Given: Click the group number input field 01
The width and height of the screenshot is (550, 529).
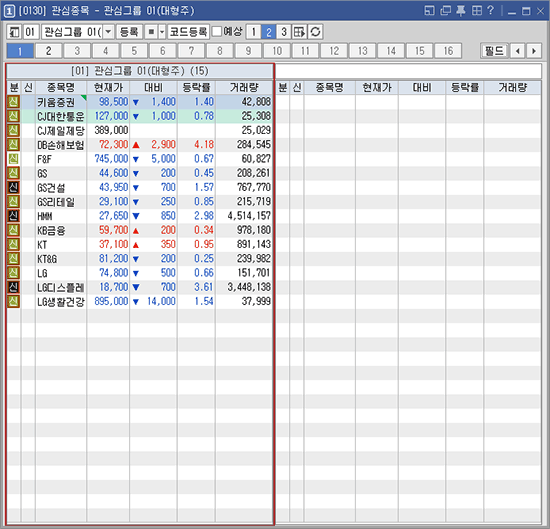Looking at the screenshot, I should pyautogui.click(x=31, y=32).
